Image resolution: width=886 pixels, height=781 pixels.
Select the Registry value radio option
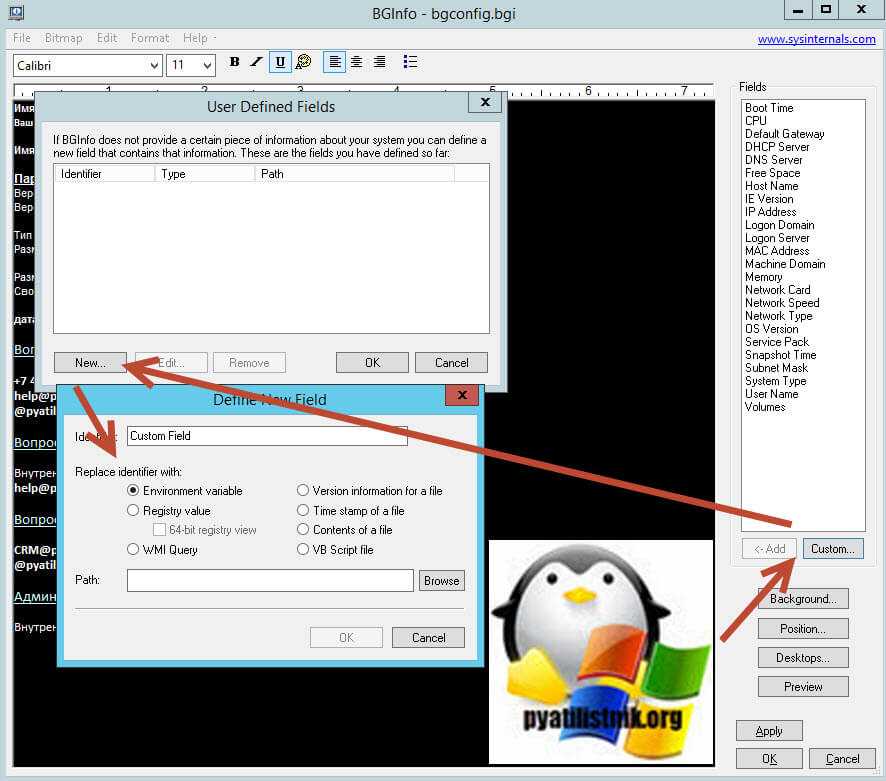(134, 510)
